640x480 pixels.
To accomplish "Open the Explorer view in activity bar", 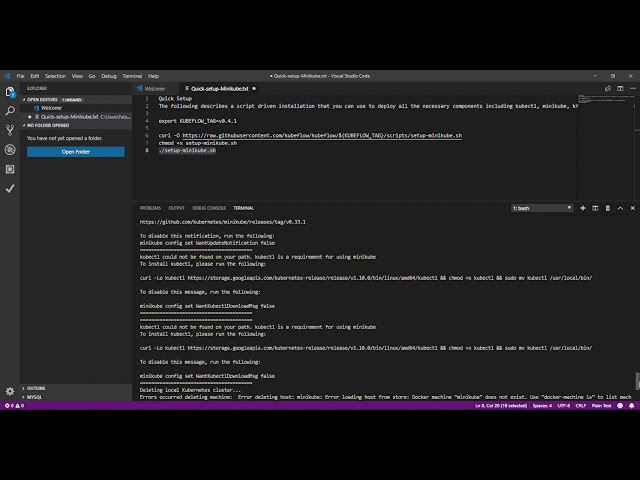I will (10, 92).
